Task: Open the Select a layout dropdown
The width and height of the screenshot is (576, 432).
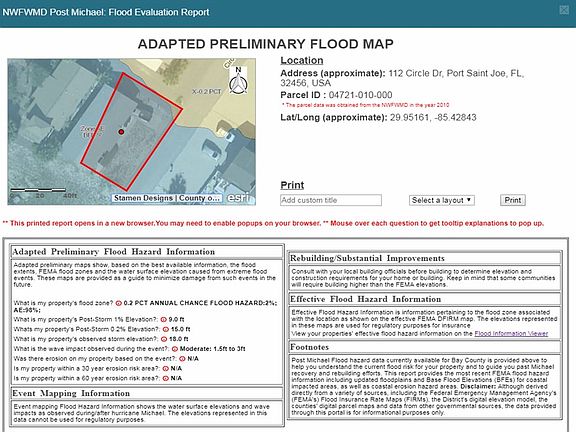Action: click(442, 200)
